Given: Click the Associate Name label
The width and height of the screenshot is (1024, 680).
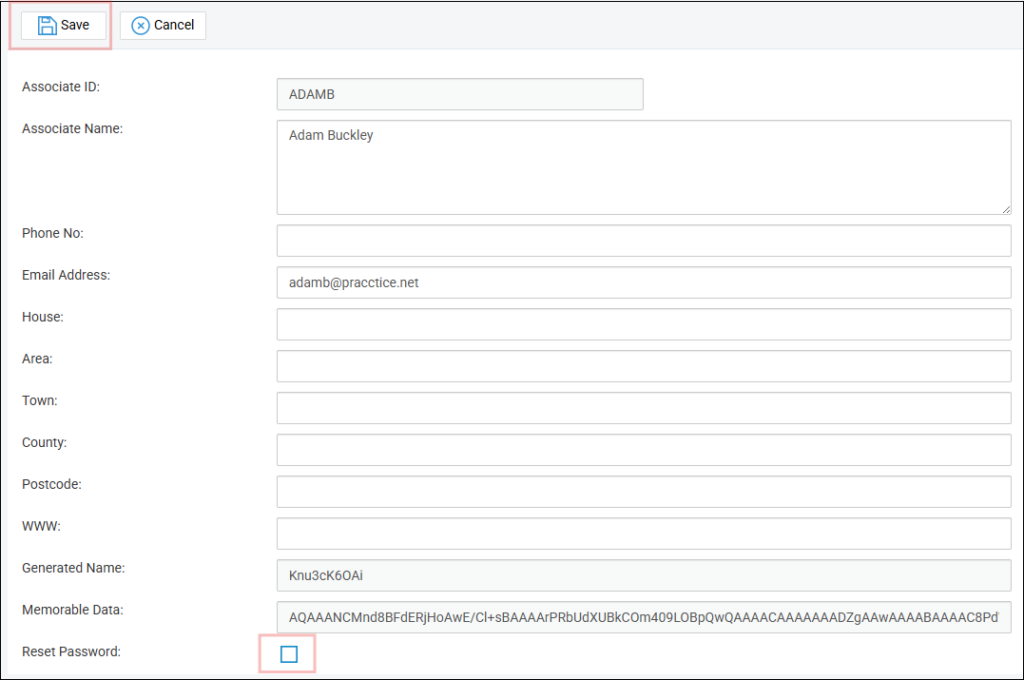Looking at the screenshot, I should pos(72,128).
